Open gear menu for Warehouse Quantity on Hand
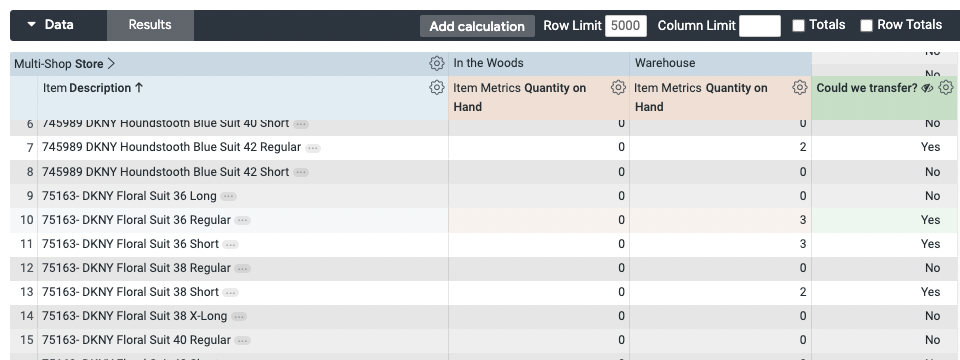The image size is (960, 360). point(800,88)
